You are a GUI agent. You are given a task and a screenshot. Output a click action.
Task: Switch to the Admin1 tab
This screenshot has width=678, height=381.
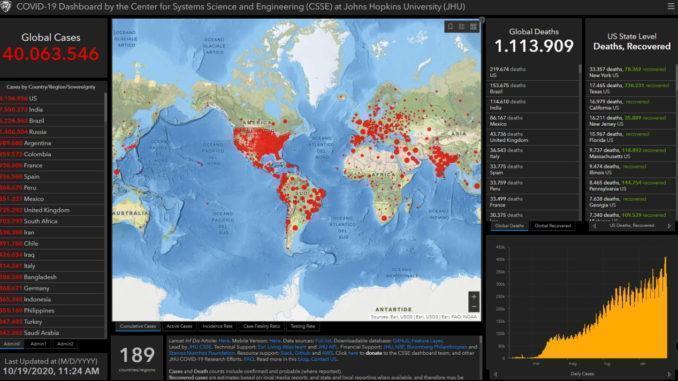[x=38, y=344]
